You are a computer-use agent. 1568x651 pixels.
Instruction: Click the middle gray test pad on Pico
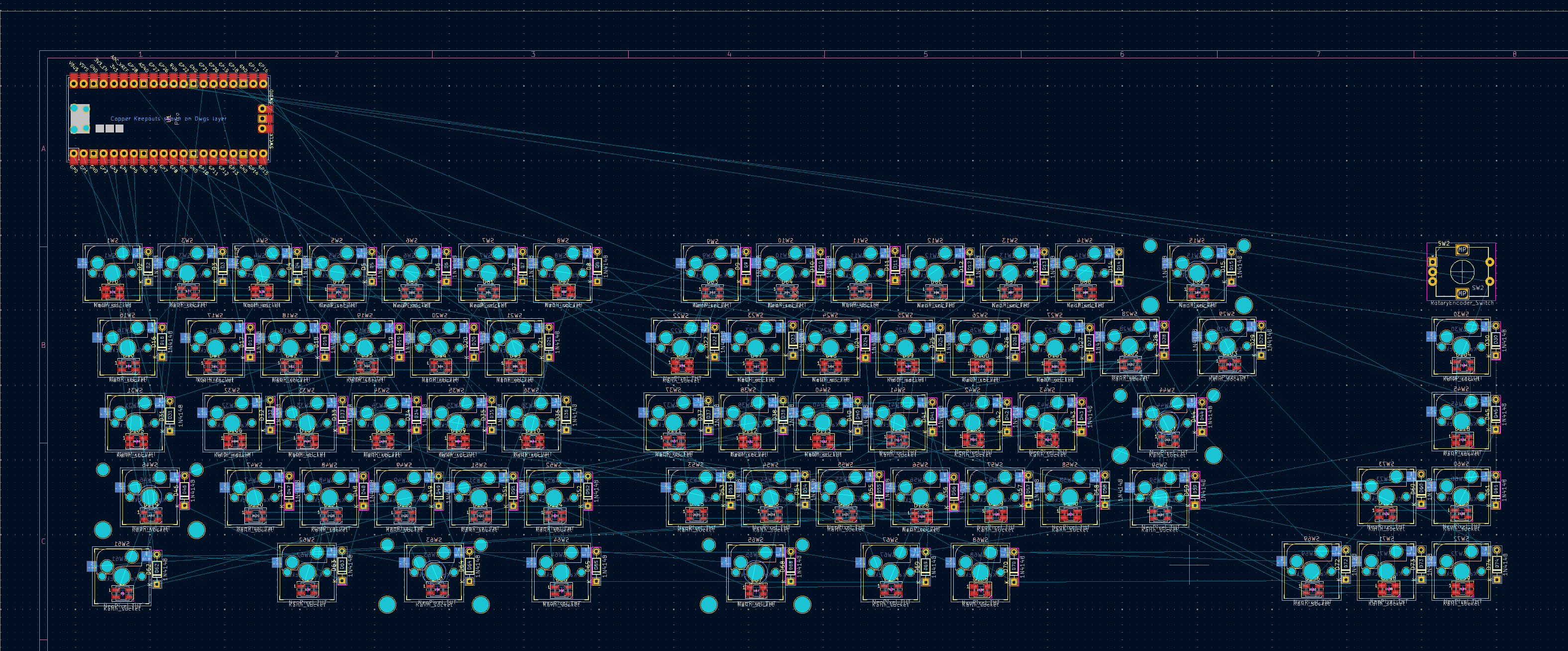click(110, 129)
